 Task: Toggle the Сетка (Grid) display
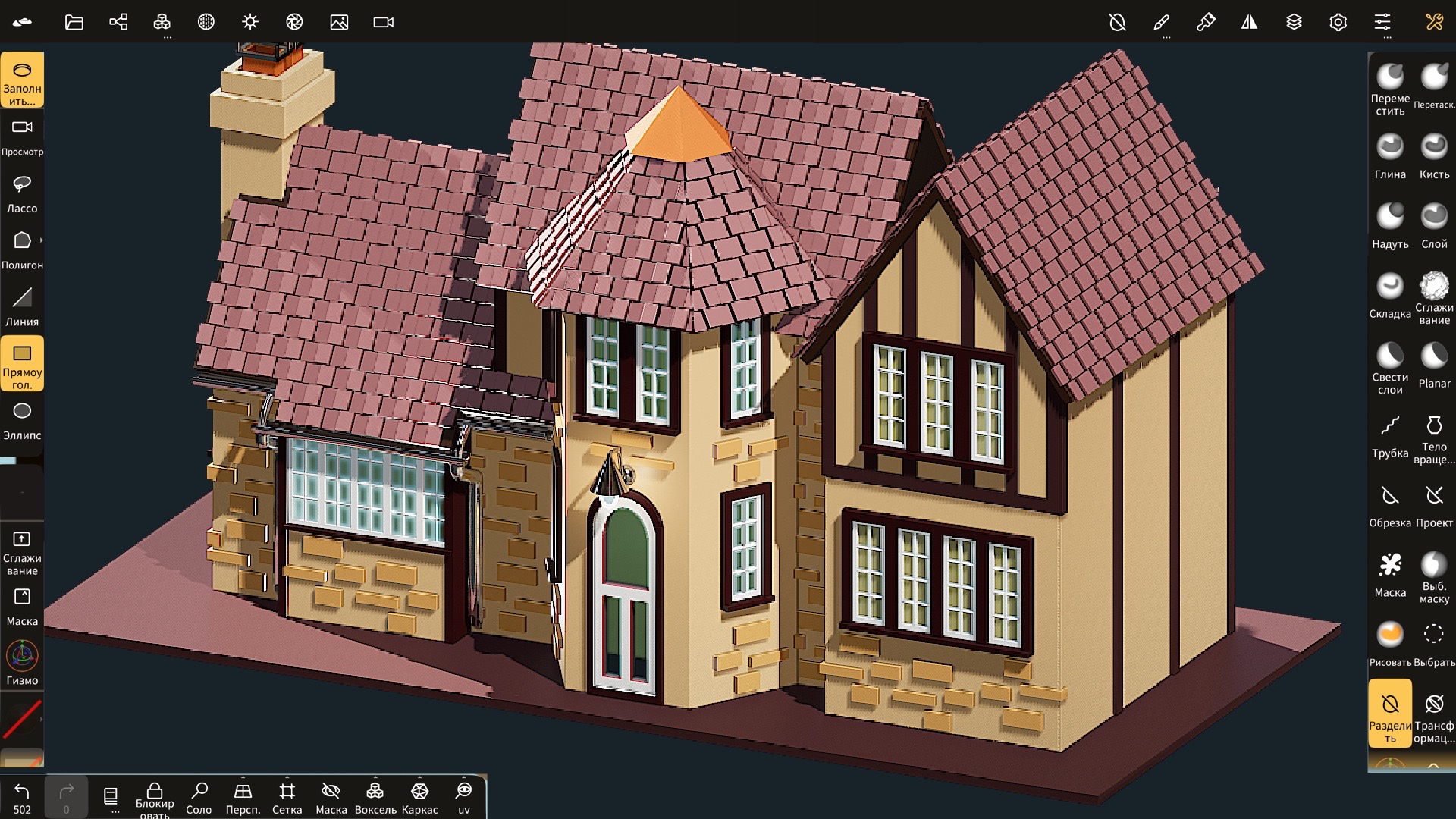point(287,798)
